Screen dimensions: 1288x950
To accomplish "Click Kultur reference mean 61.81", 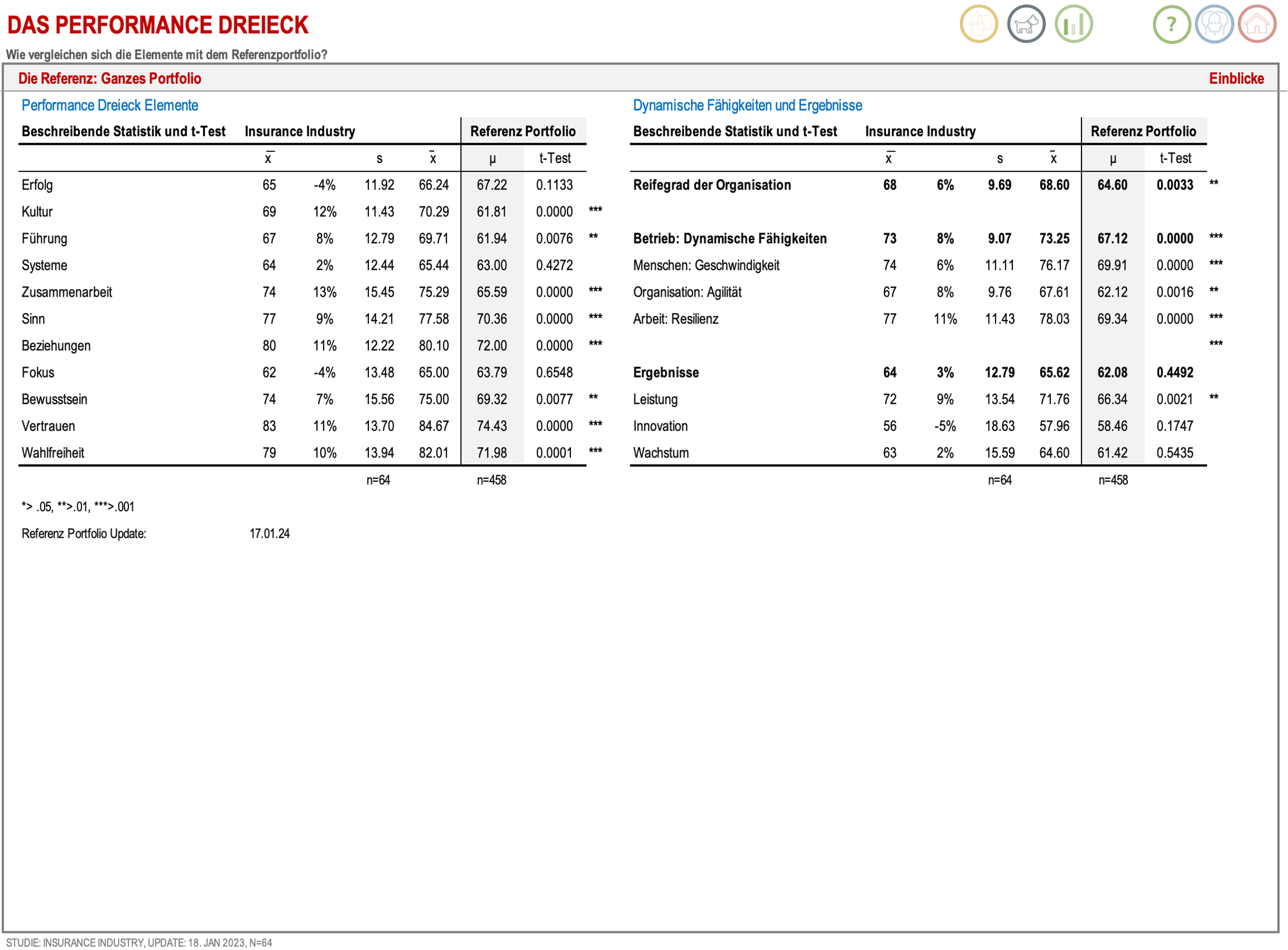I will [491, 212].
